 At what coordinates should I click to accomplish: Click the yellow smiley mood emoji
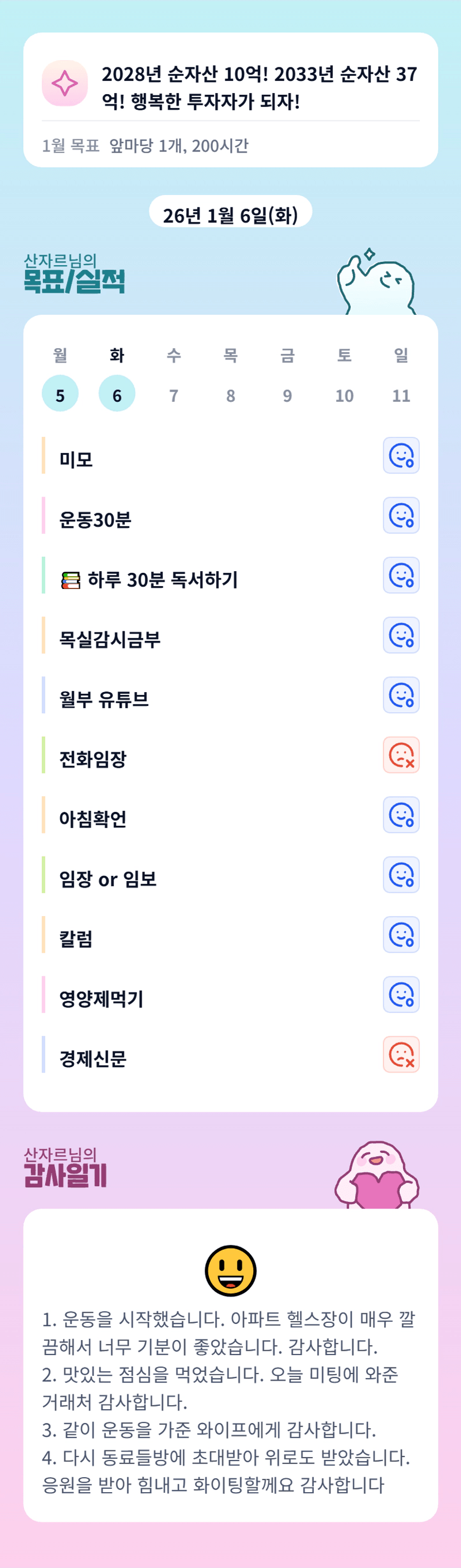[230, 1270]
